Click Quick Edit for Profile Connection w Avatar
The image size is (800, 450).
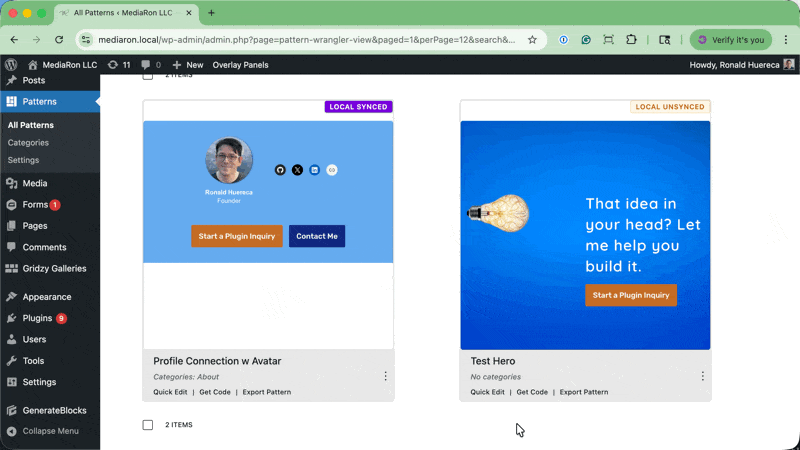click(x=170, y=392)
